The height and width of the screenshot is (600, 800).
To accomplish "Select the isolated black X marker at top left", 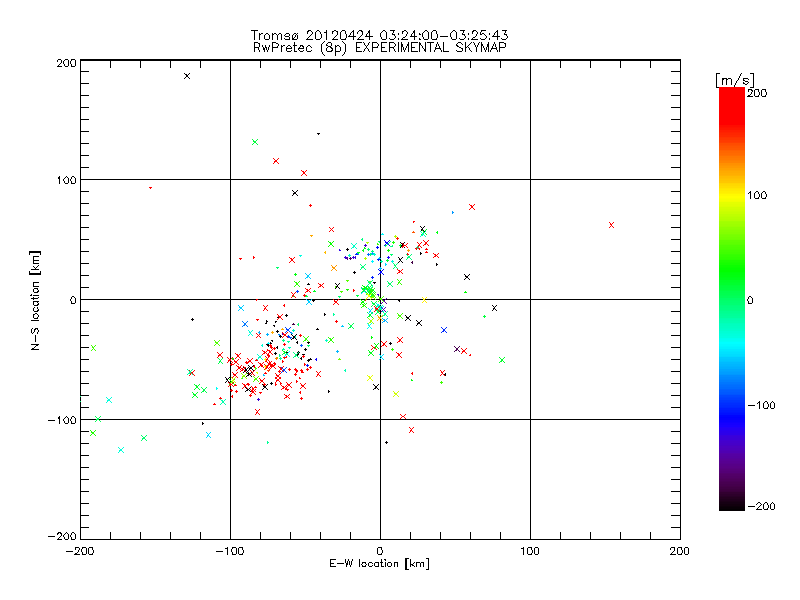I will [187, 76].
